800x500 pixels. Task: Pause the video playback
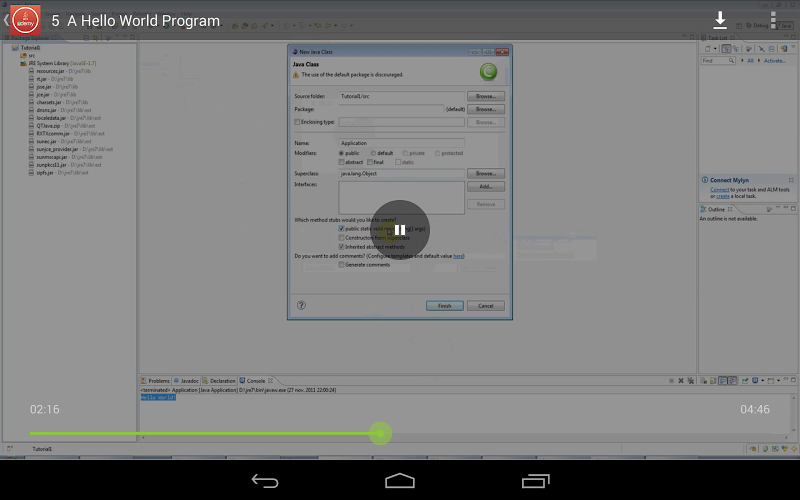[400, 230]
